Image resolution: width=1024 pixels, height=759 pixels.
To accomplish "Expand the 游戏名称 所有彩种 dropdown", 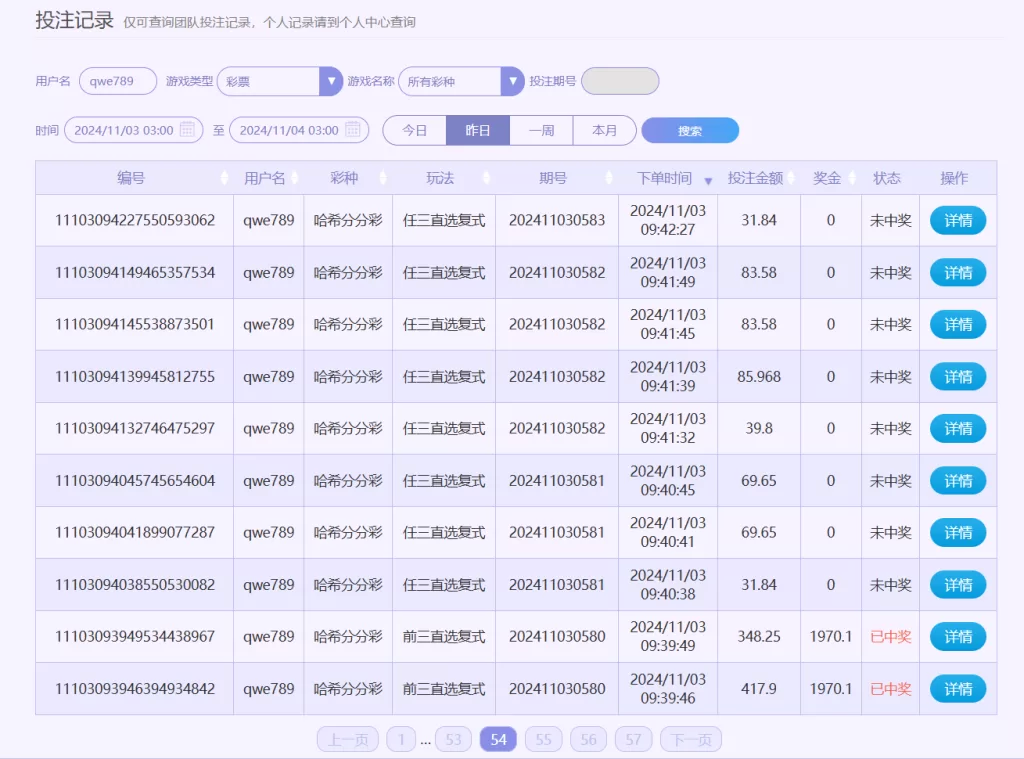I will click(513, 82).
